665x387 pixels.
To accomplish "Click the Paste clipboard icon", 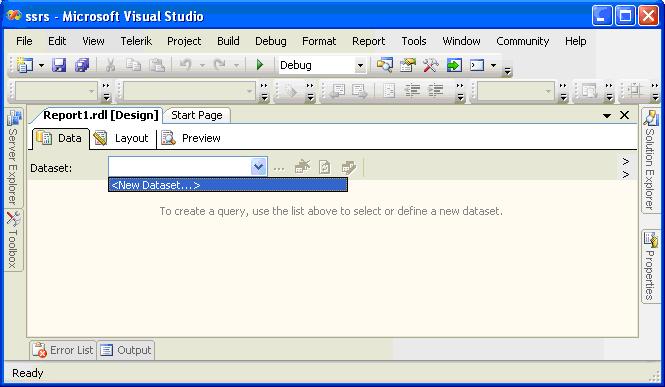I will pos(157,65).
